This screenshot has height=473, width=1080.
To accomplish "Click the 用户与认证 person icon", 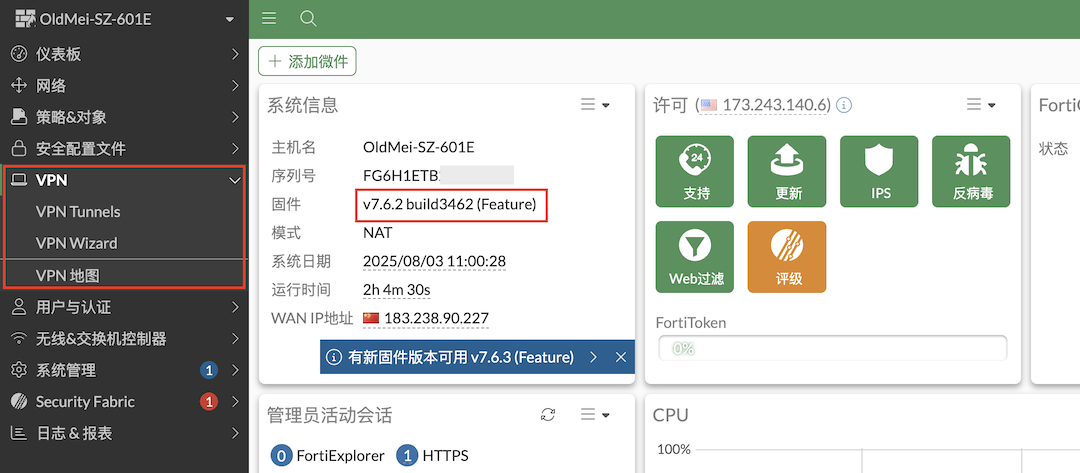I will [19, 307].
